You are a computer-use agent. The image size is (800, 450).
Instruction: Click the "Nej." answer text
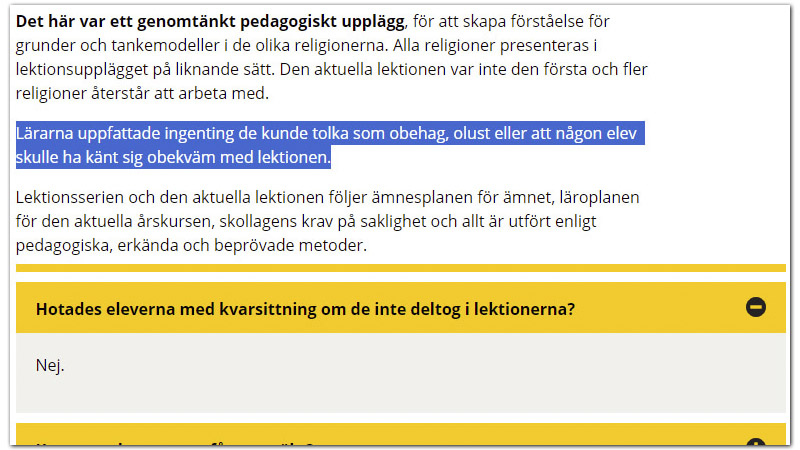tap(50, 365)
